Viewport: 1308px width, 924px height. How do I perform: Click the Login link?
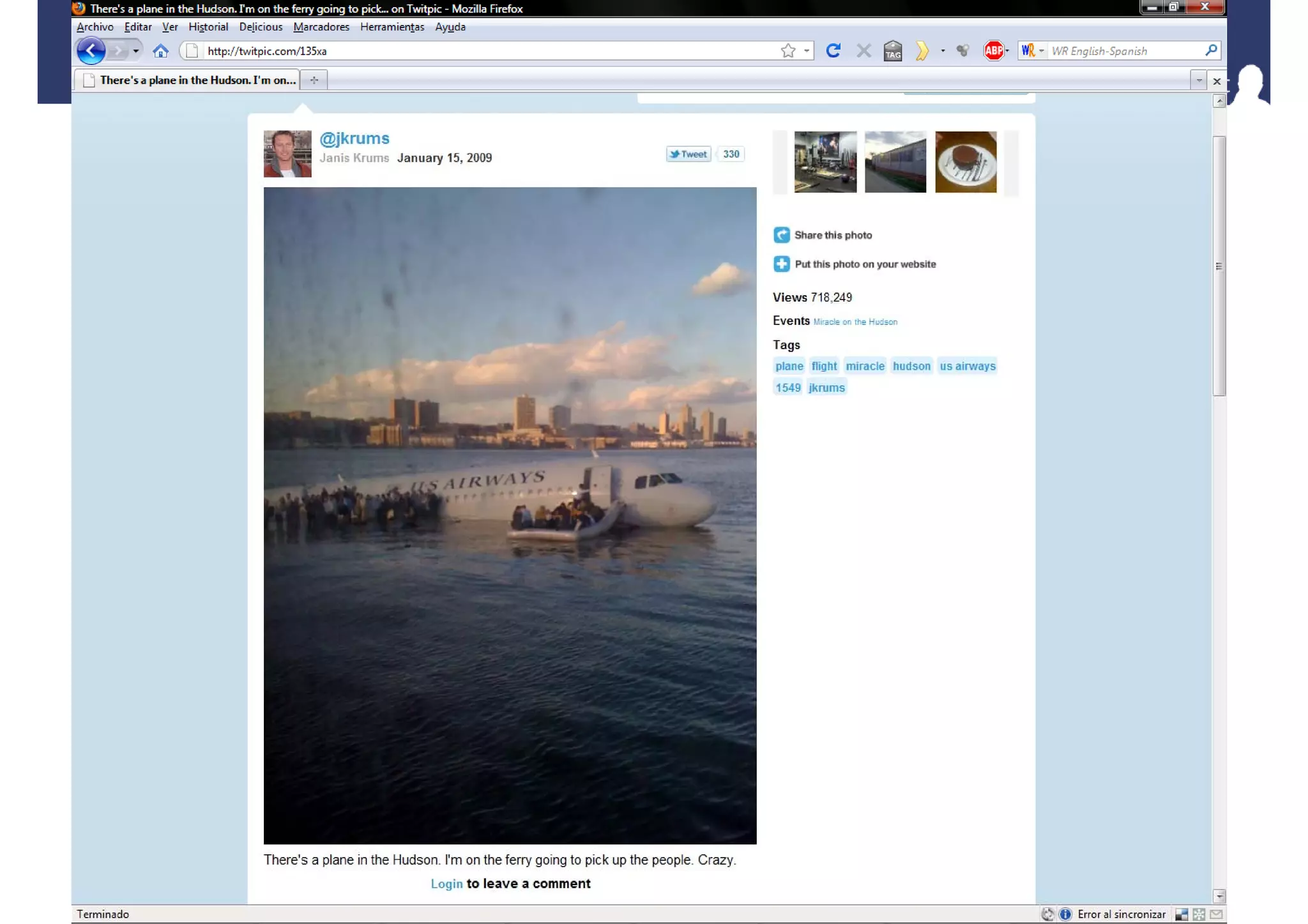(446, 884)
